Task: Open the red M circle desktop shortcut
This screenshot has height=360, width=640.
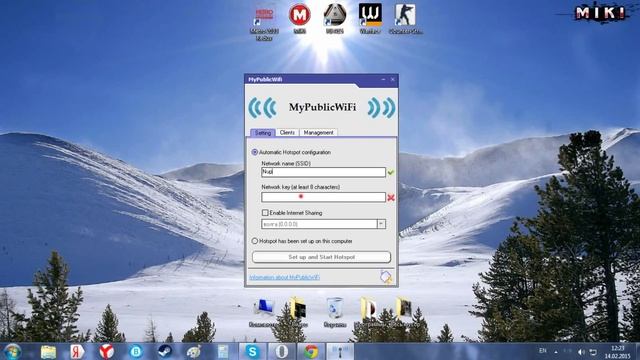Action: click(x=300, y=18)
